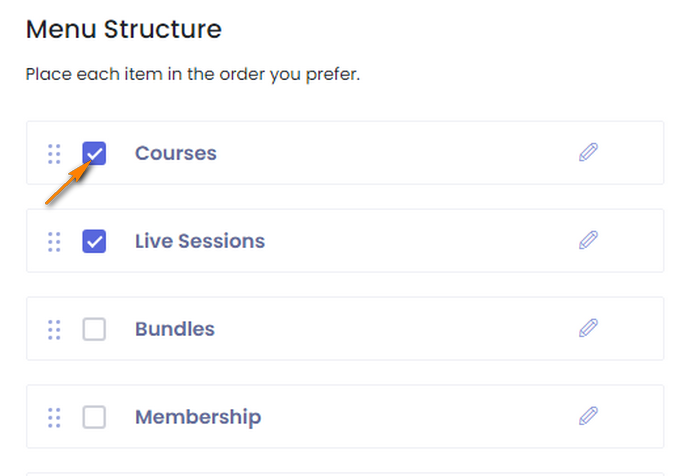Select the Live Sessions drag handle dots
This screenshot has height=476, width=680.
[54, 242]
